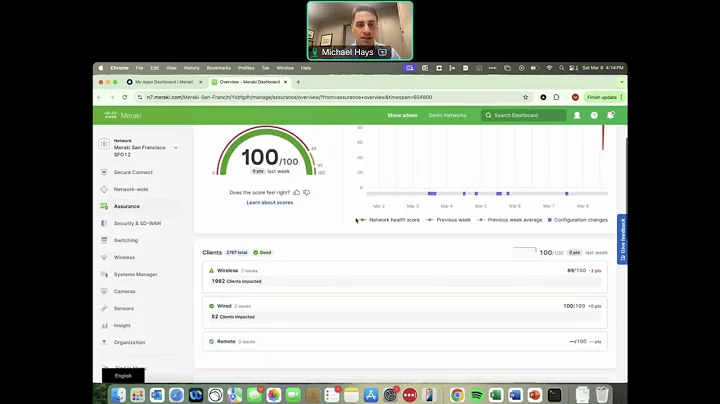Open the Chrome extensions puzzle icon
The width and height of the screenshot is (720, 404).
556,97
